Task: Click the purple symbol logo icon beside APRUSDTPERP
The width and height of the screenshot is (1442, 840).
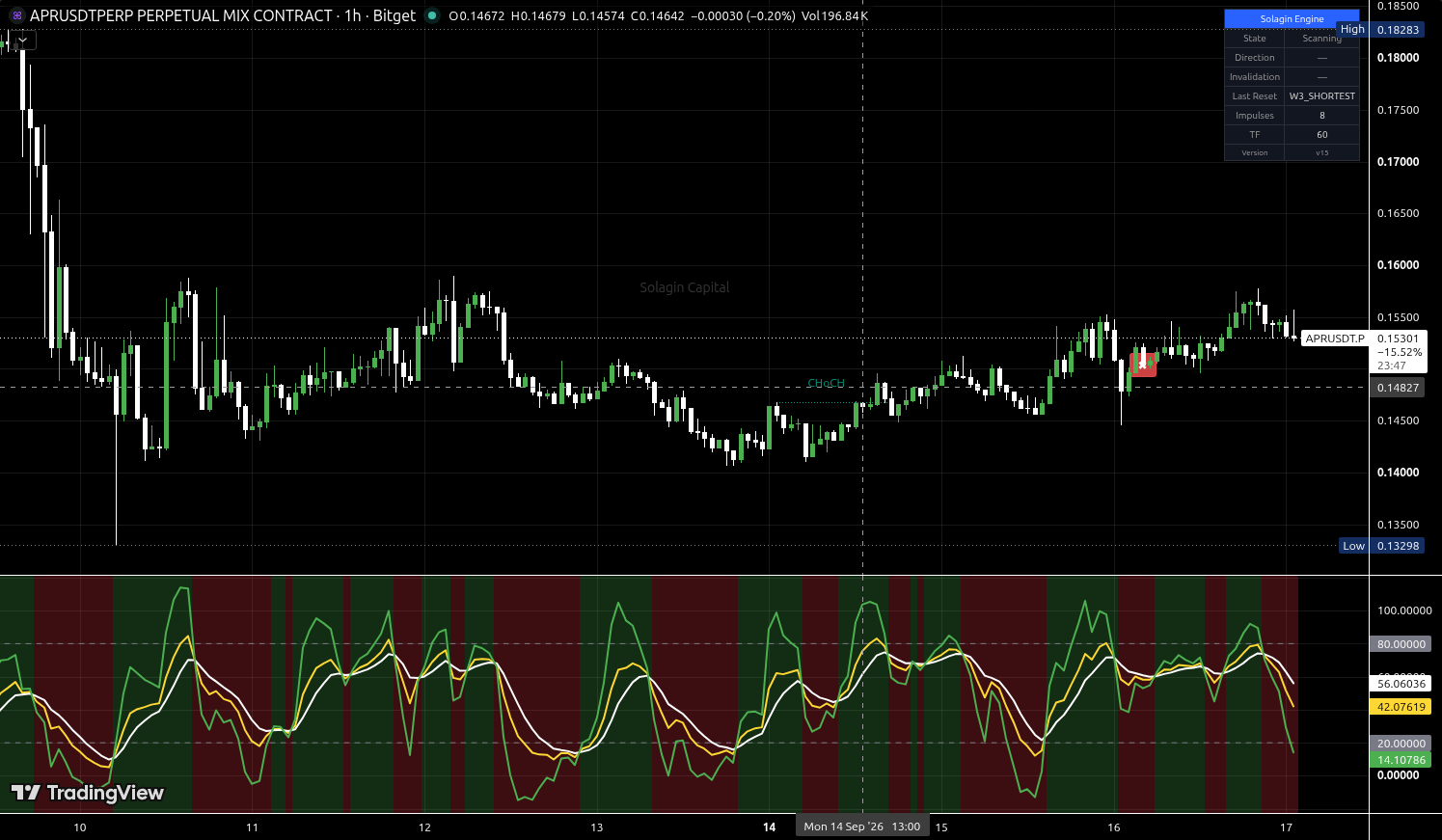Action: [16, 15]
